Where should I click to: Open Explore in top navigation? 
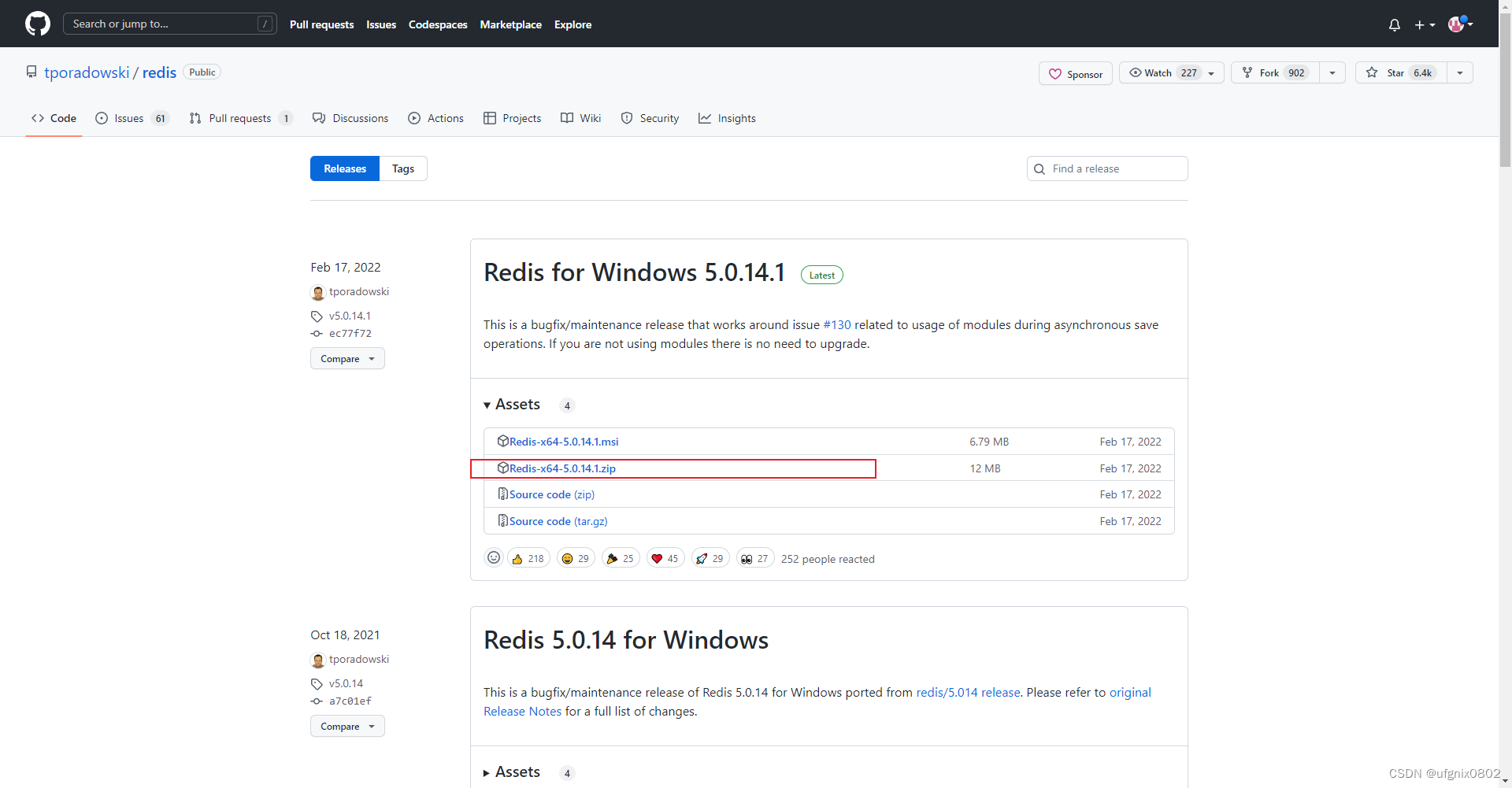(573, 24)
